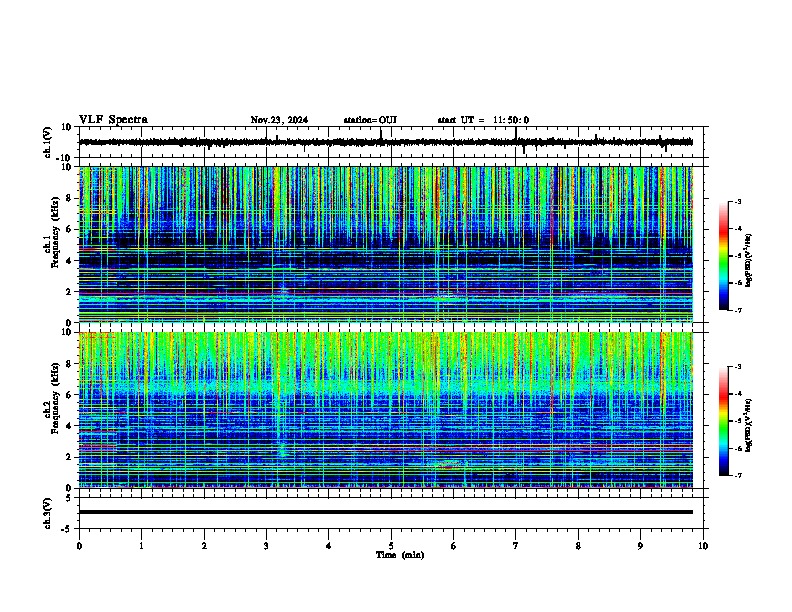Select the date label "Nov.23, 2024"
The width and height of the screenshot is (792, 612).
coord(279,120)
